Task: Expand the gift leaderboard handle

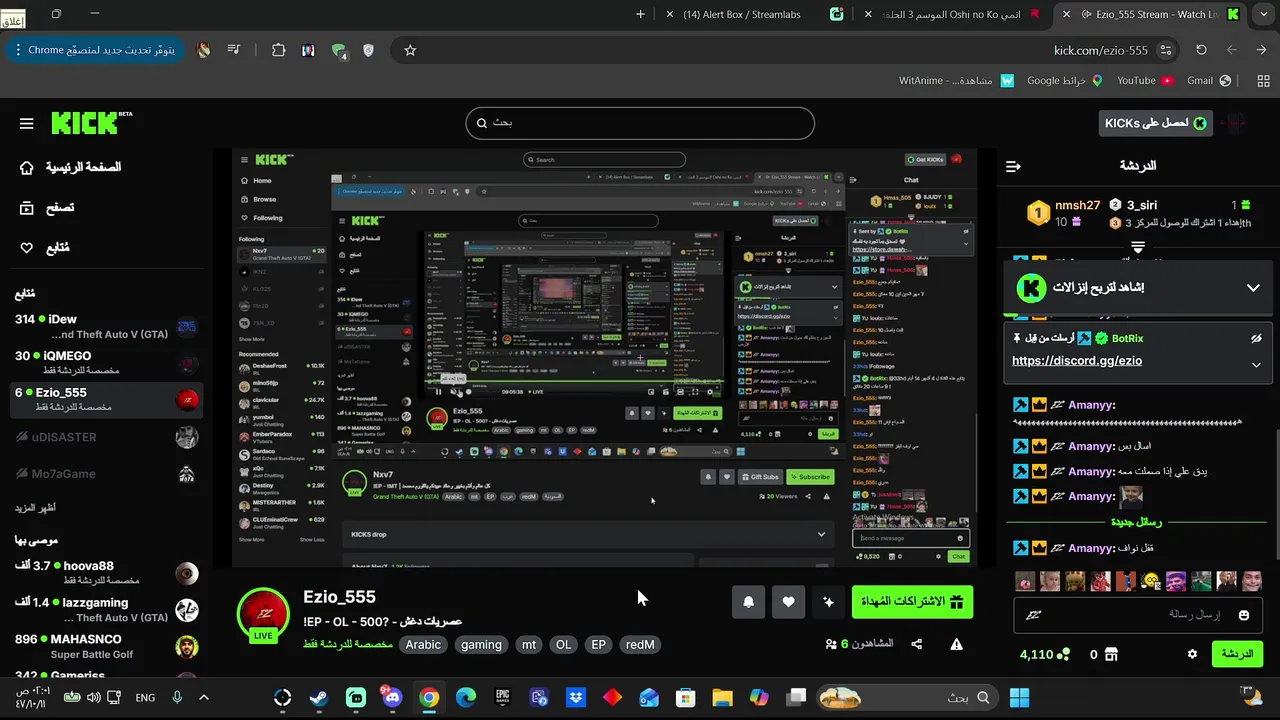Action: pyautogui.click(x=1138, y=245)
